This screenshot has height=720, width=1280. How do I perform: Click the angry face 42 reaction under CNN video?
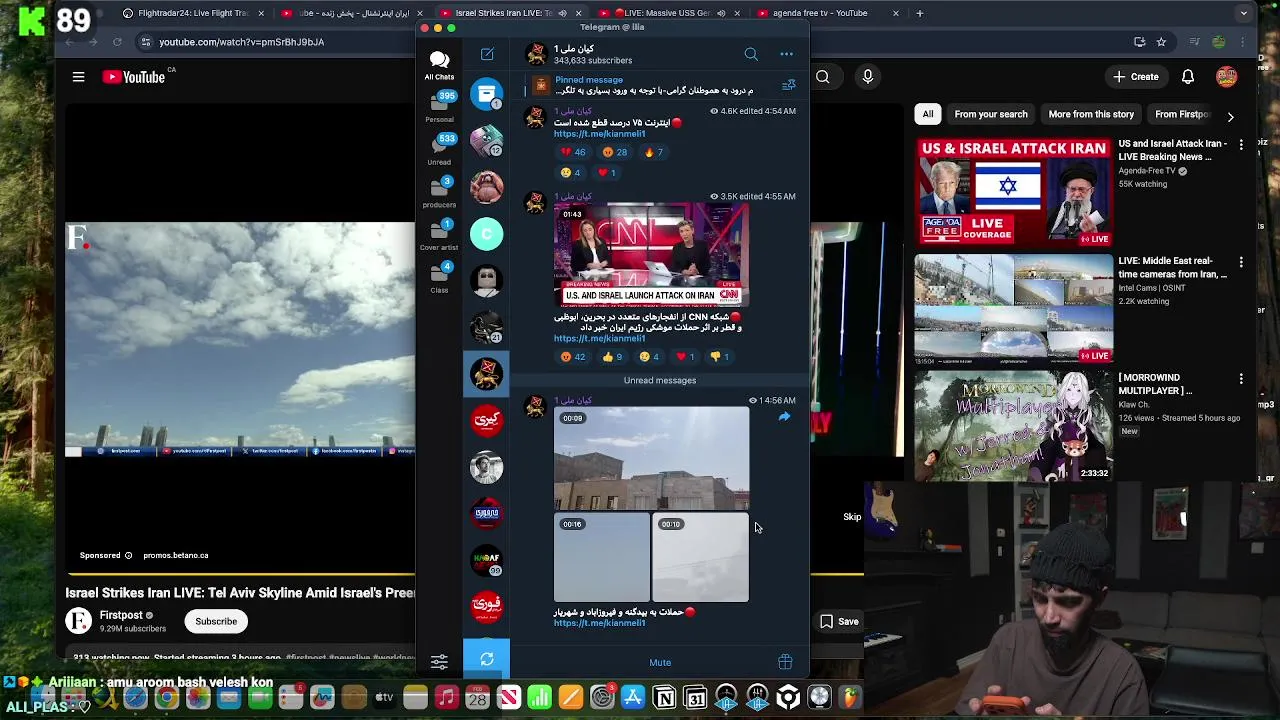pos(573,357)
